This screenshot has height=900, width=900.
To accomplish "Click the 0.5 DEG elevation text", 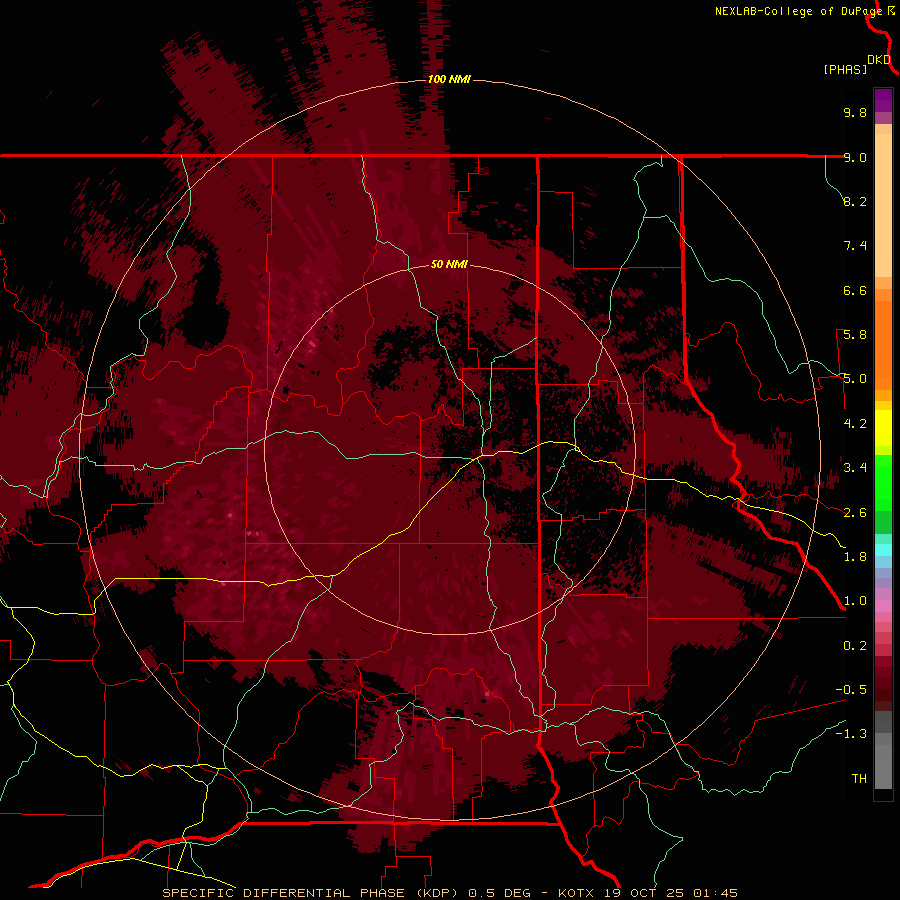I will click(x=498, y=893).
